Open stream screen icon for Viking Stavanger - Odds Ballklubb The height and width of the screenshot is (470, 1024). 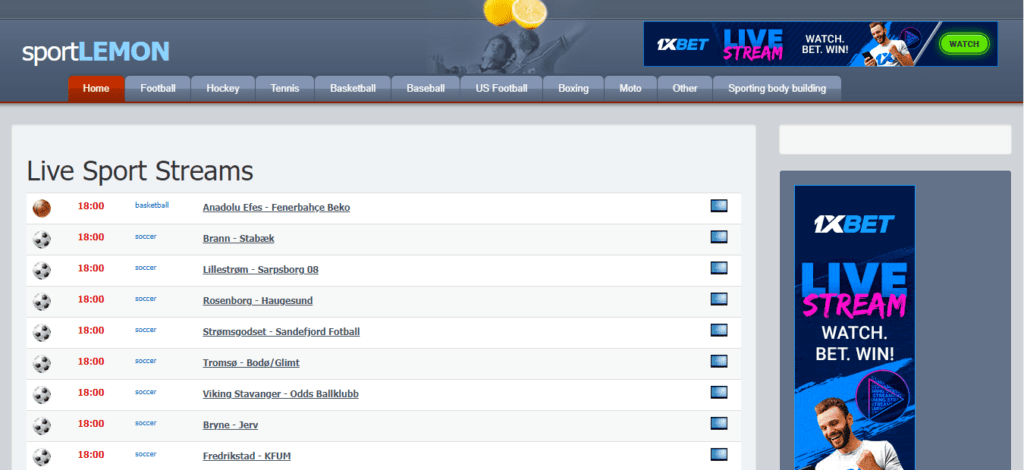(x=719, y=392)
